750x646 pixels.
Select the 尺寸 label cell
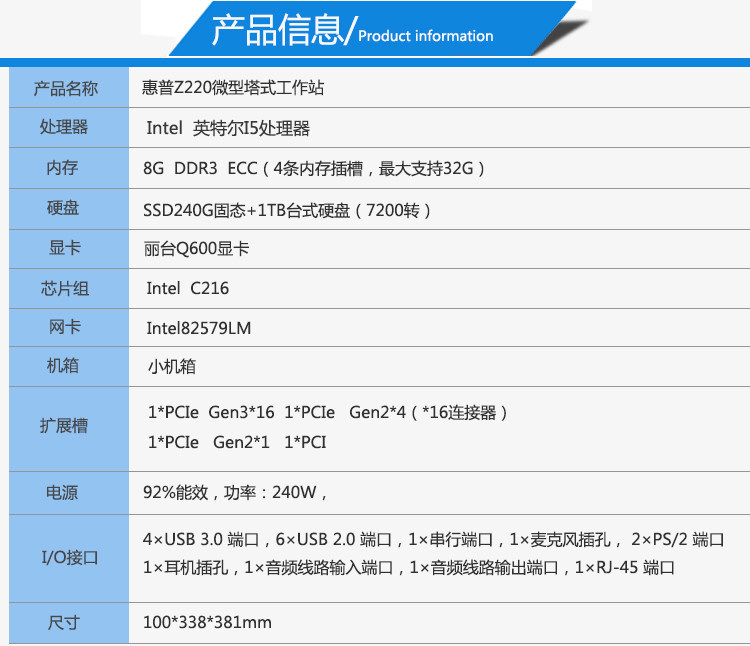click(x=69, y=623)
